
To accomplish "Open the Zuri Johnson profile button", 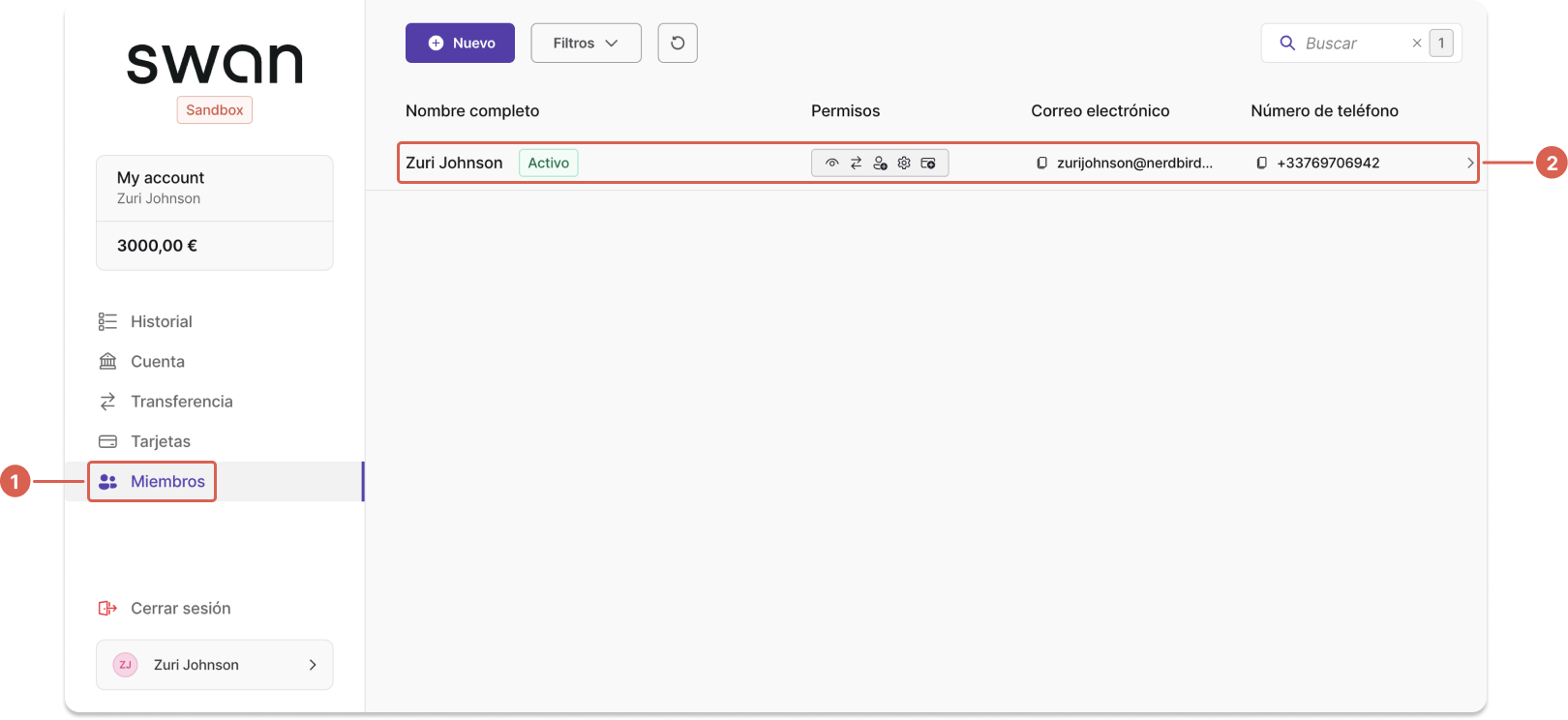I will pos(214,665).
